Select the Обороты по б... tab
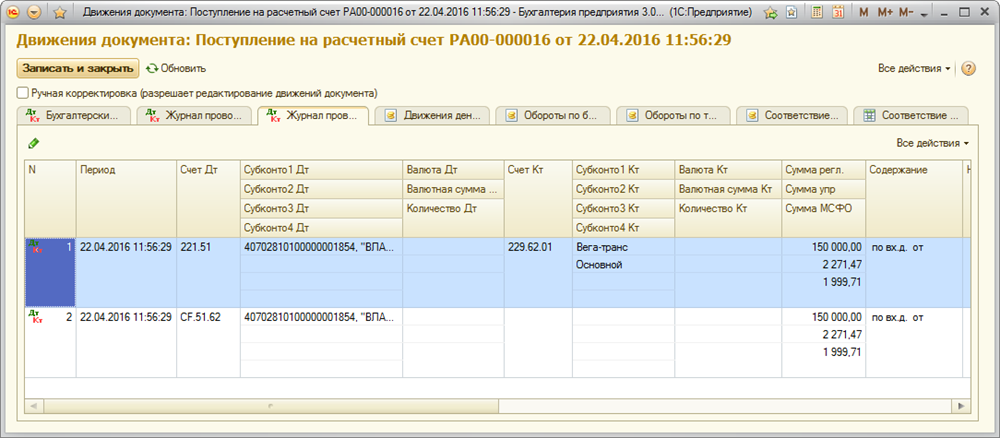This screenshot has height=438, width=1000. [x=553, y=115]
